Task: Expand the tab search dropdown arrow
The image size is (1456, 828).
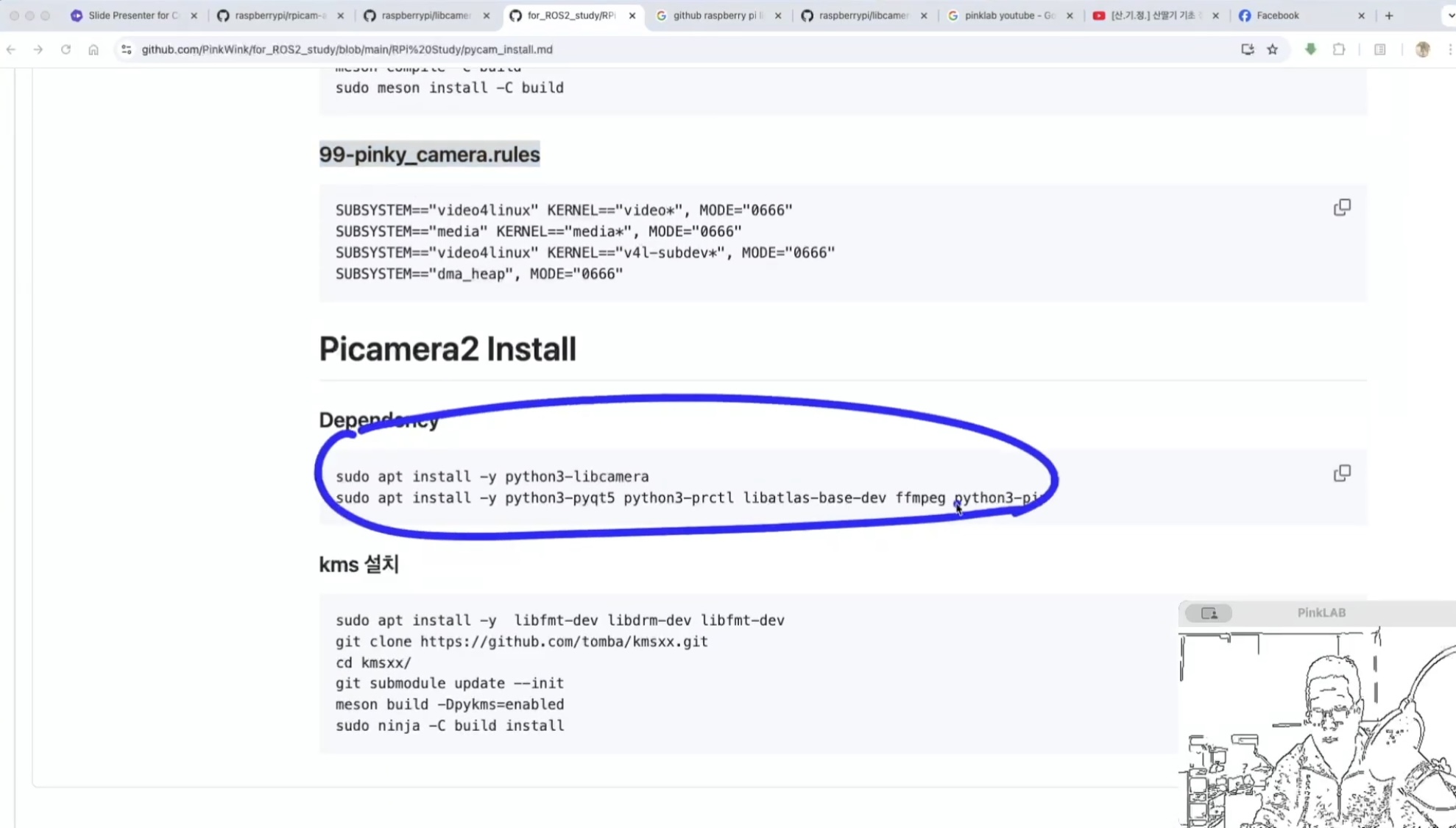Action: 1450,15
